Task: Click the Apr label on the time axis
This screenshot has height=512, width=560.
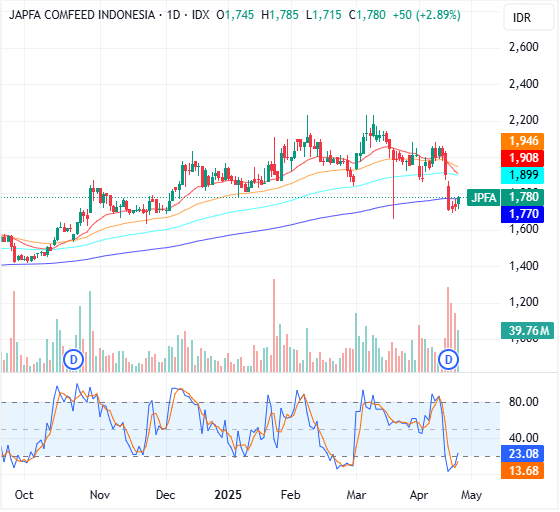Action: point(419,495)
